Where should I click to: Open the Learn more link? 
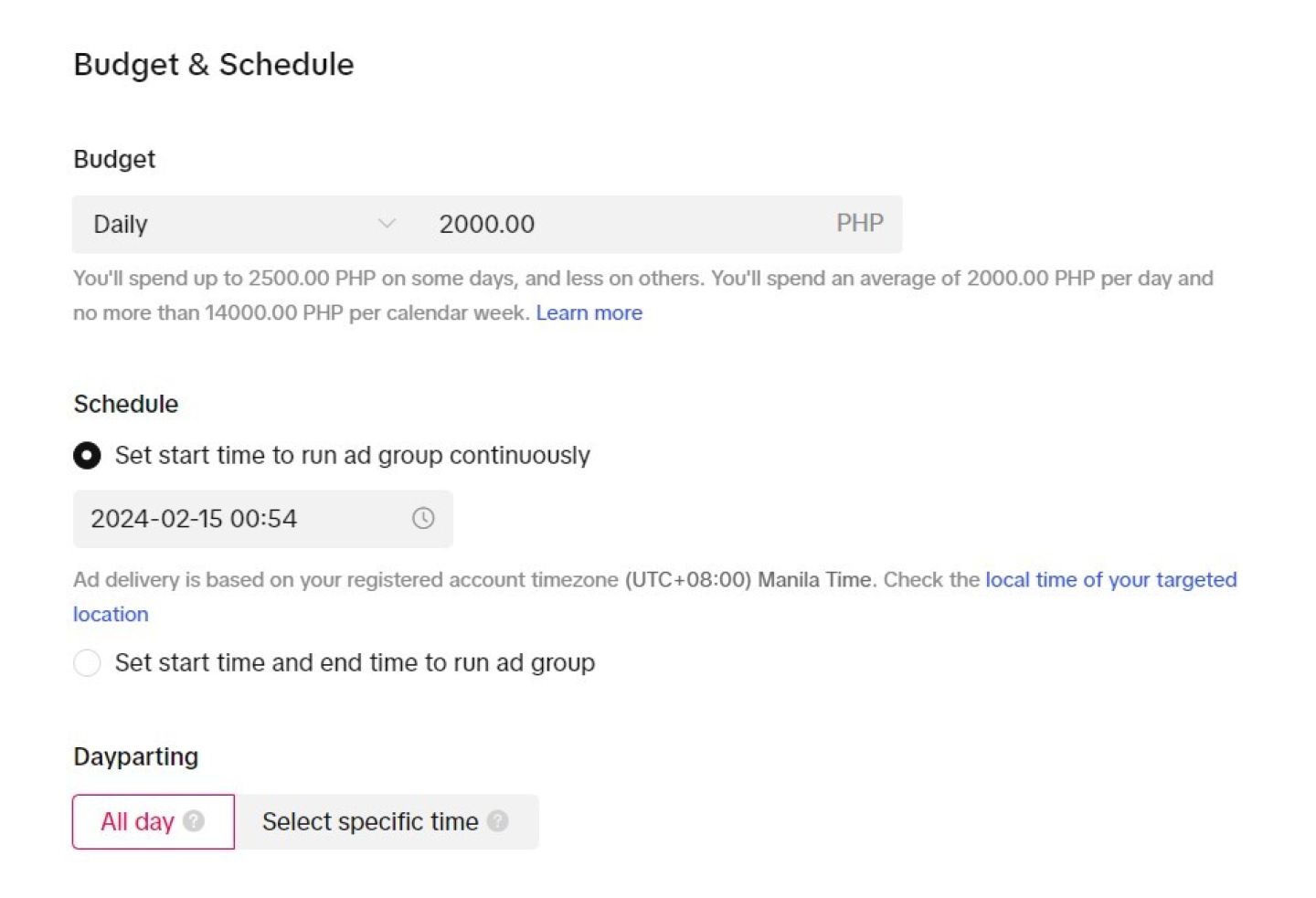pos(589,313)
